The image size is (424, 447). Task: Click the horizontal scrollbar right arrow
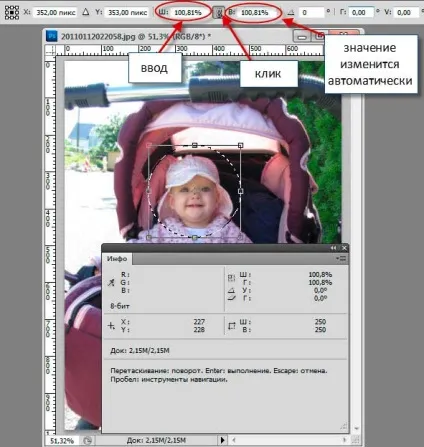(345, 440)
